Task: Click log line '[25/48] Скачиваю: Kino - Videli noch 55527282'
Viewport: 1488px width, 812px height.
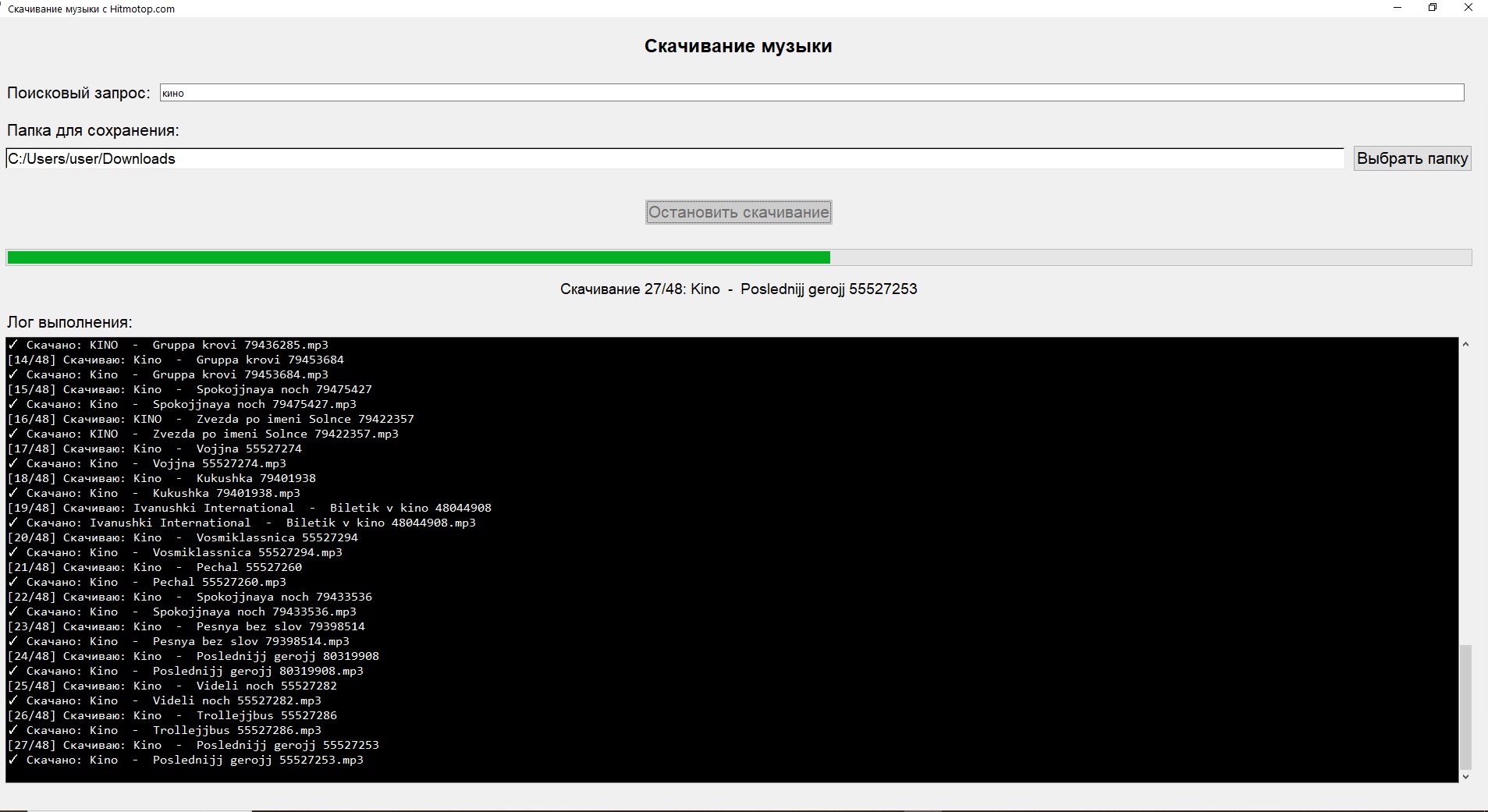Action: [172, 686]
